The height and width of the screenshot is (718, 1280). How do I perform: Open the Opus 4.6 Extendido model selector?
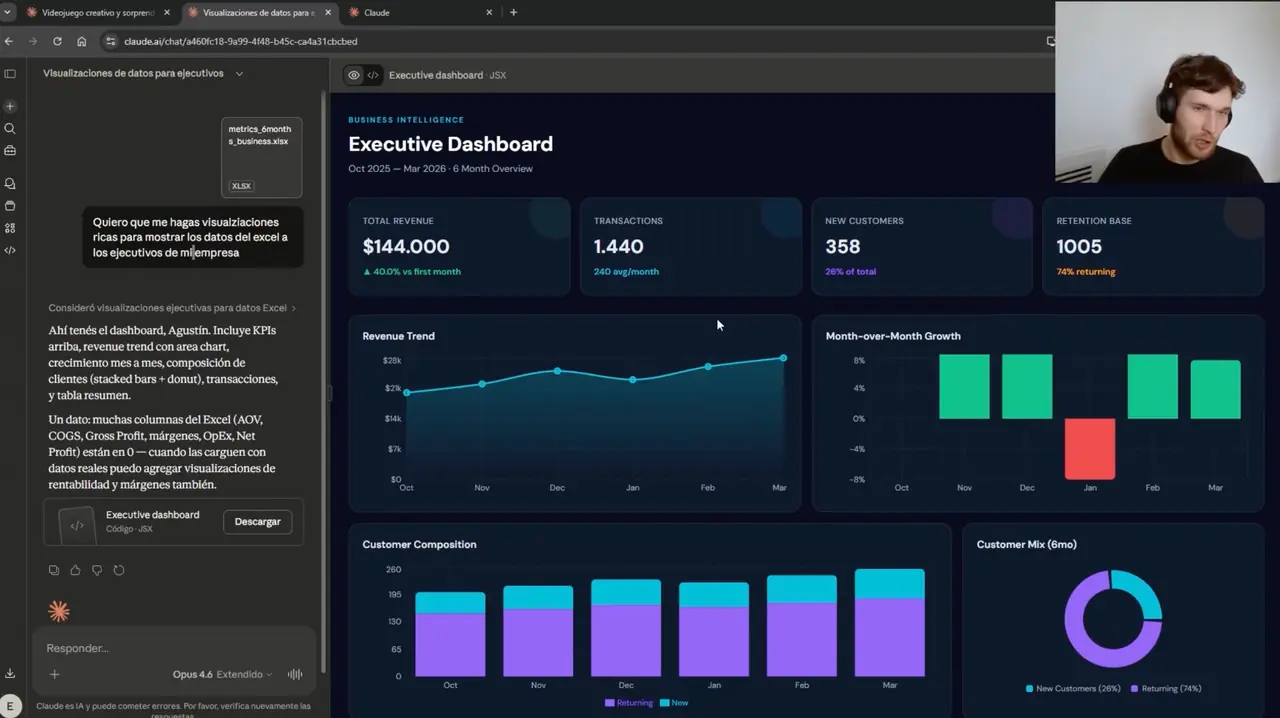[x=222, y=674]
